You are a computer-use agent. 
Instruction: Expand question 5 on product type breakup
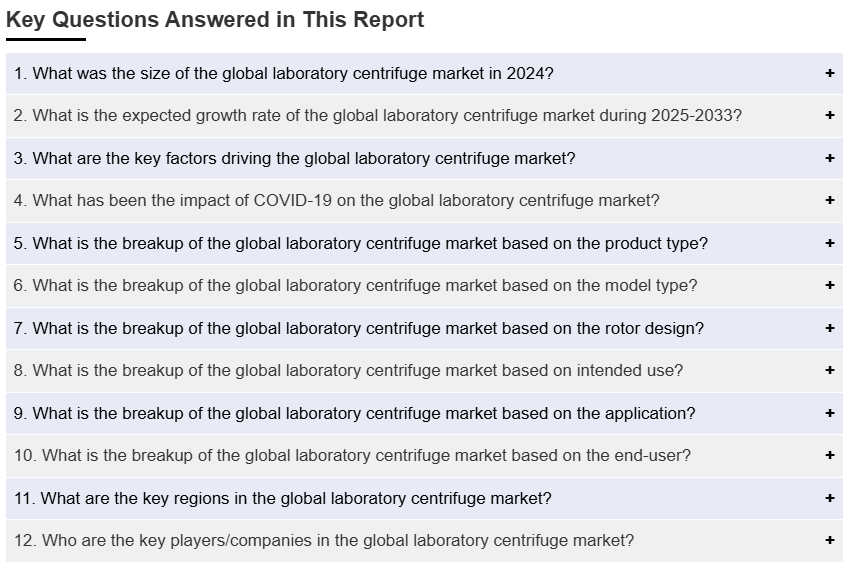pos(424,243)
